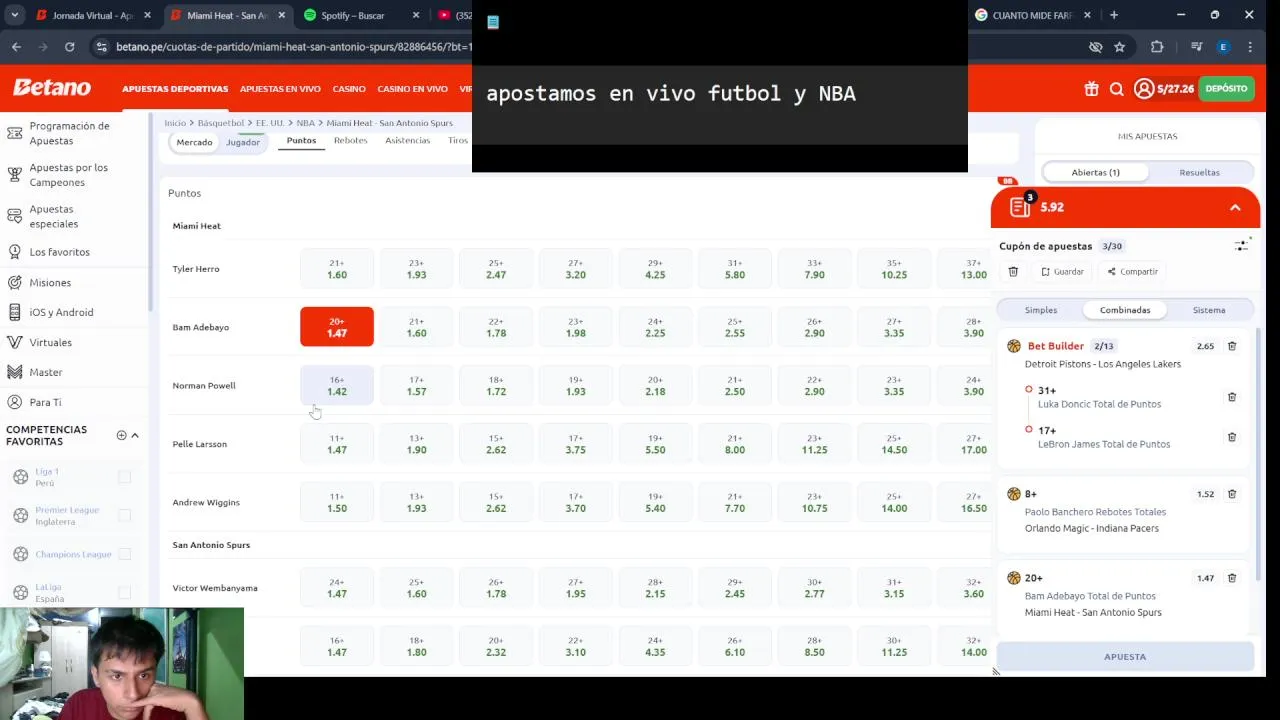Open the user account icon
The image size is (1280, 720).
pos(1143,89)
